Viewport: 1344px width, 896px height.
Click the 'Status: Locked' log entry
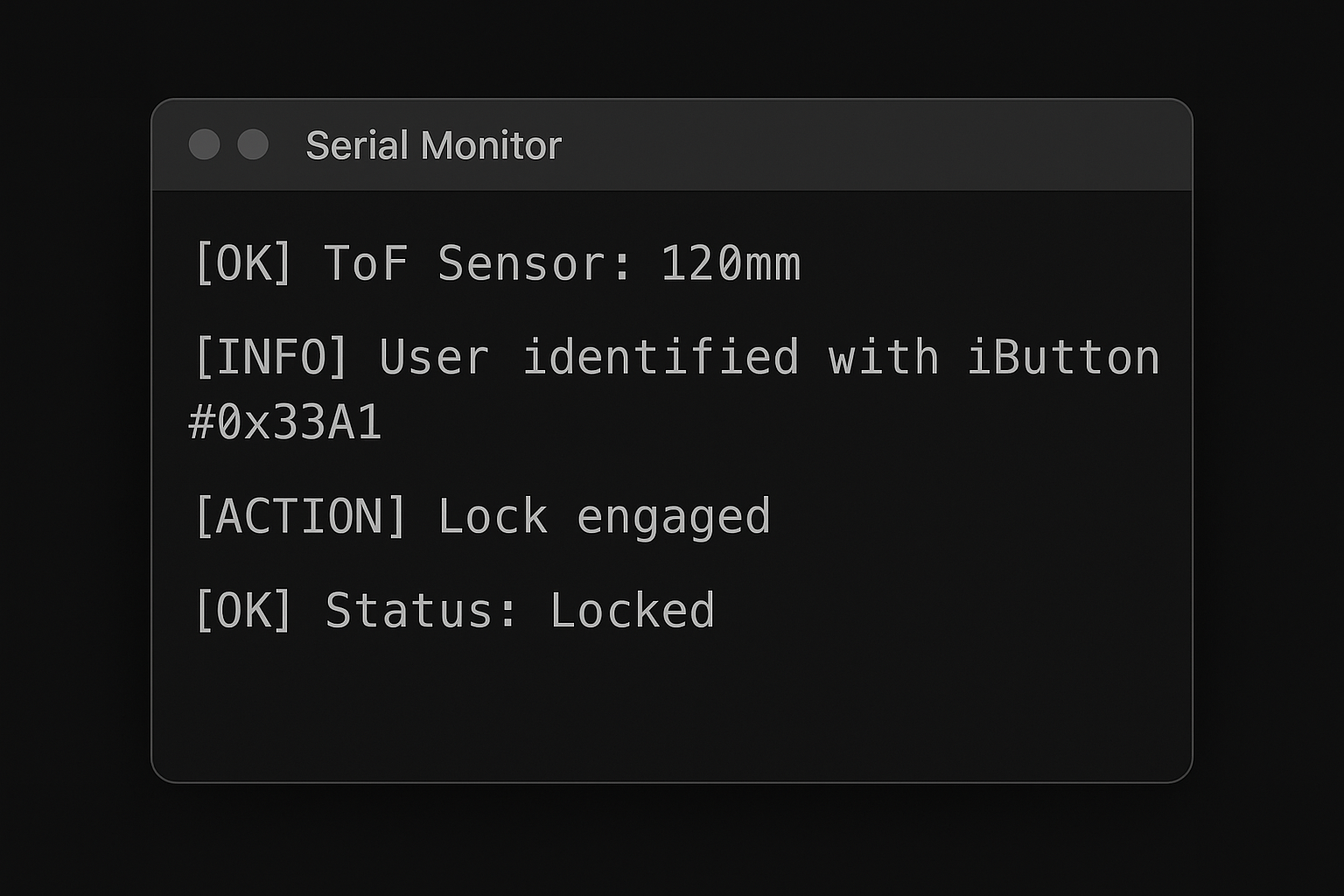coord(455,610)
